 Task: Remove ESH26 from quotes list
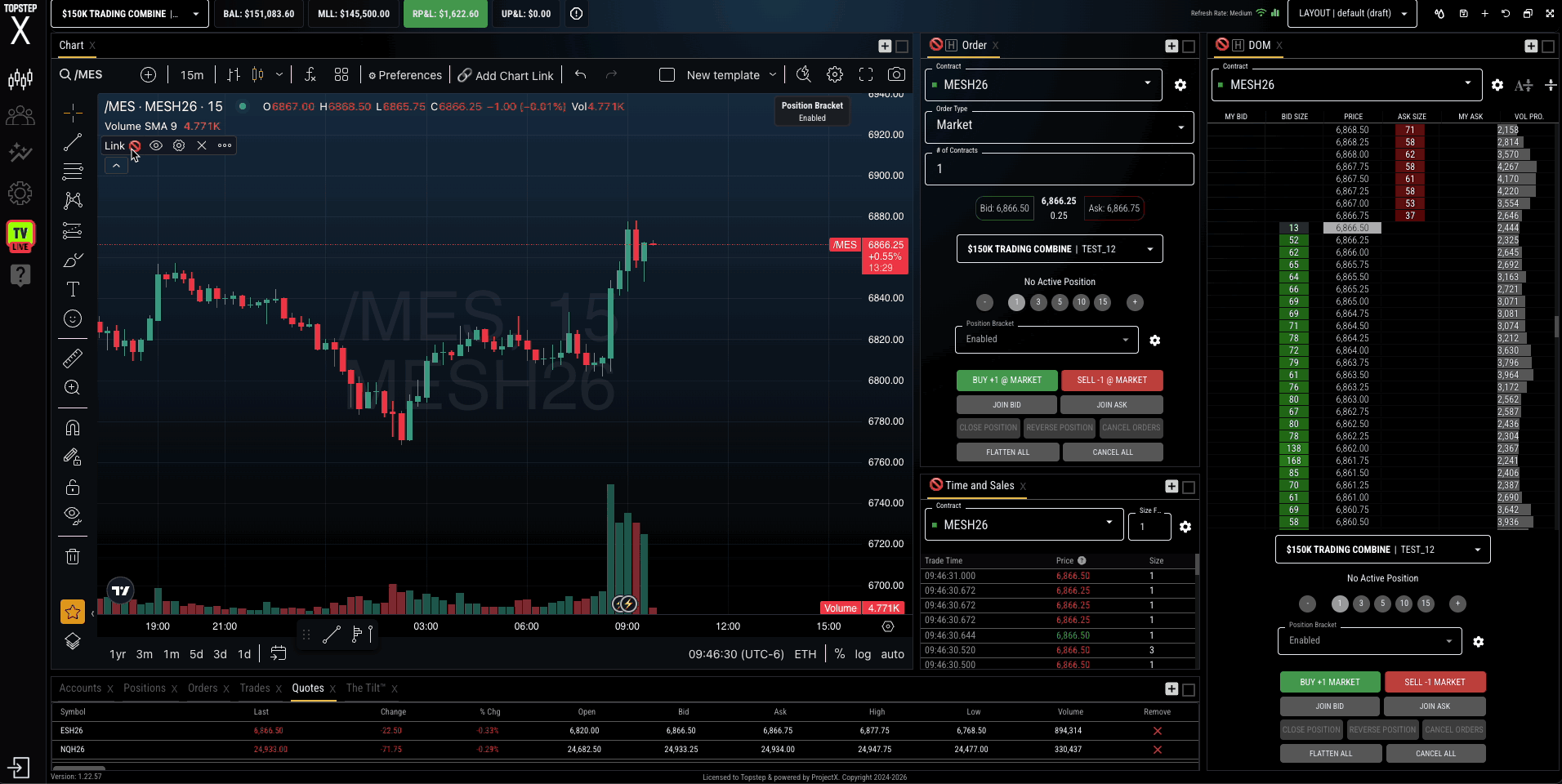pos(1157,731)
